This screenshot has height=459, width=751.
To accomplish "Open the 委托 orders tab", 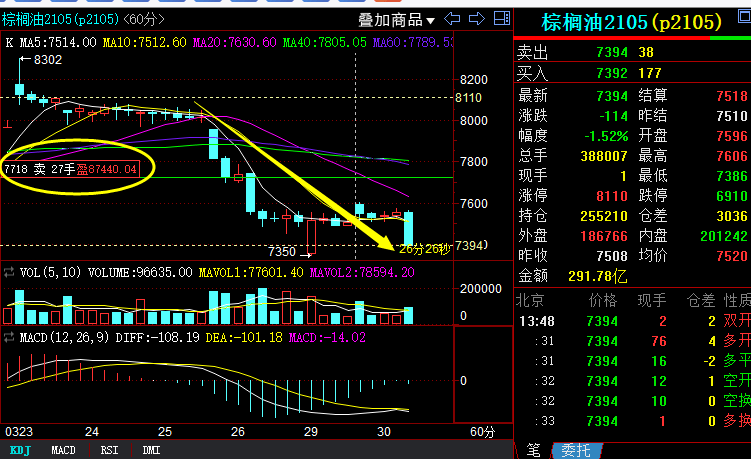I will point(574,449).
